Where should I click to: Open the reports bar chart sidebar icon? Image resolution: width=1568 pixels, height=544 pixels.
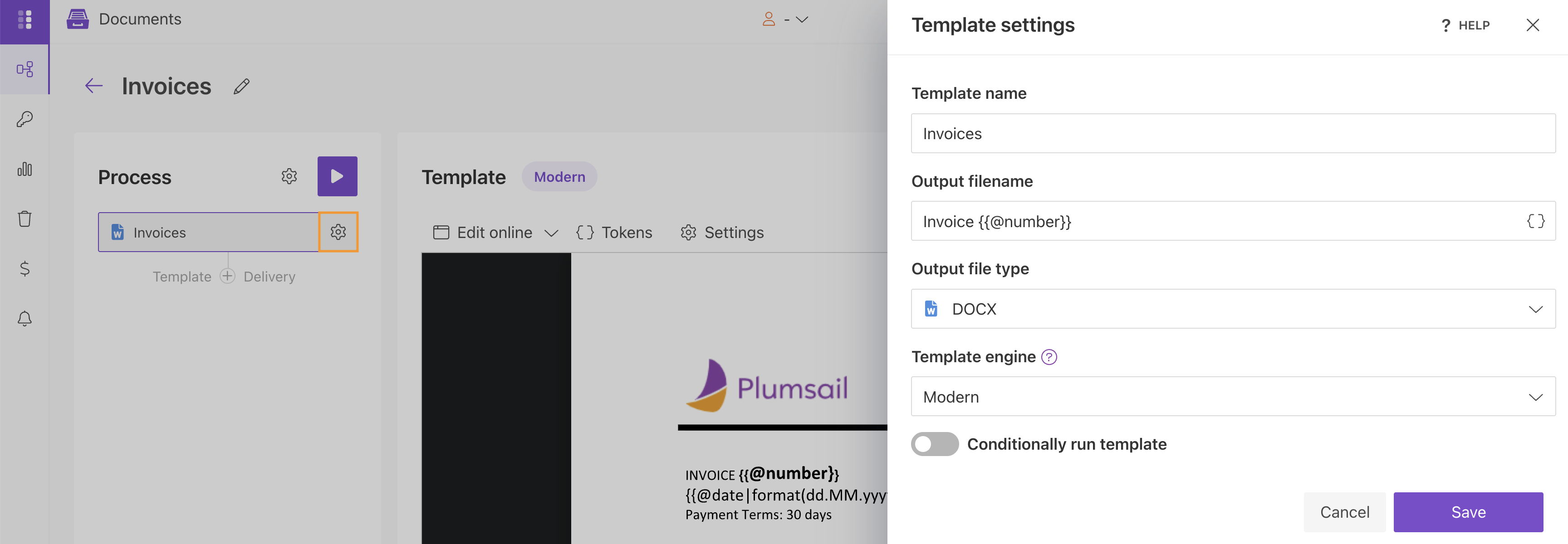[24, 169]
